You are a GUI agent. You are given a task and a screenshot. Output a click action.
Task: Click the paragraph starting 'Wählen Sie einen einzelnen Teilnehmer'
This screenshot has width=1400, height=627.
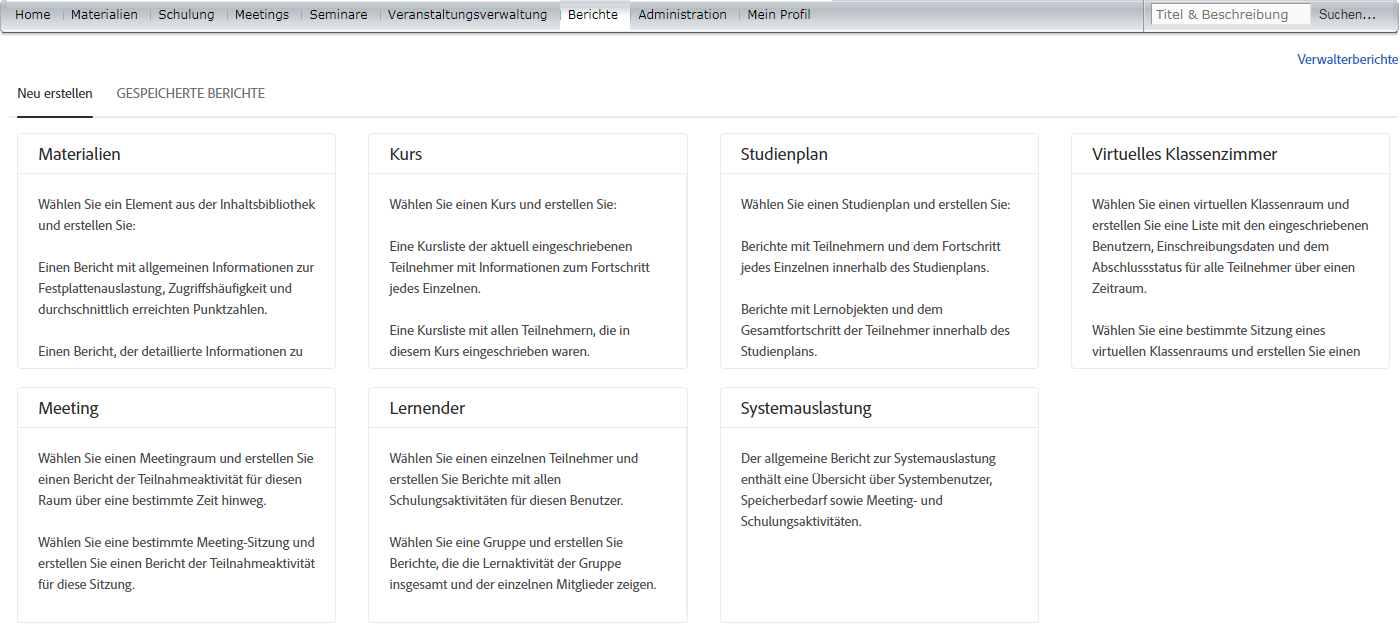(x=513, y=479)
